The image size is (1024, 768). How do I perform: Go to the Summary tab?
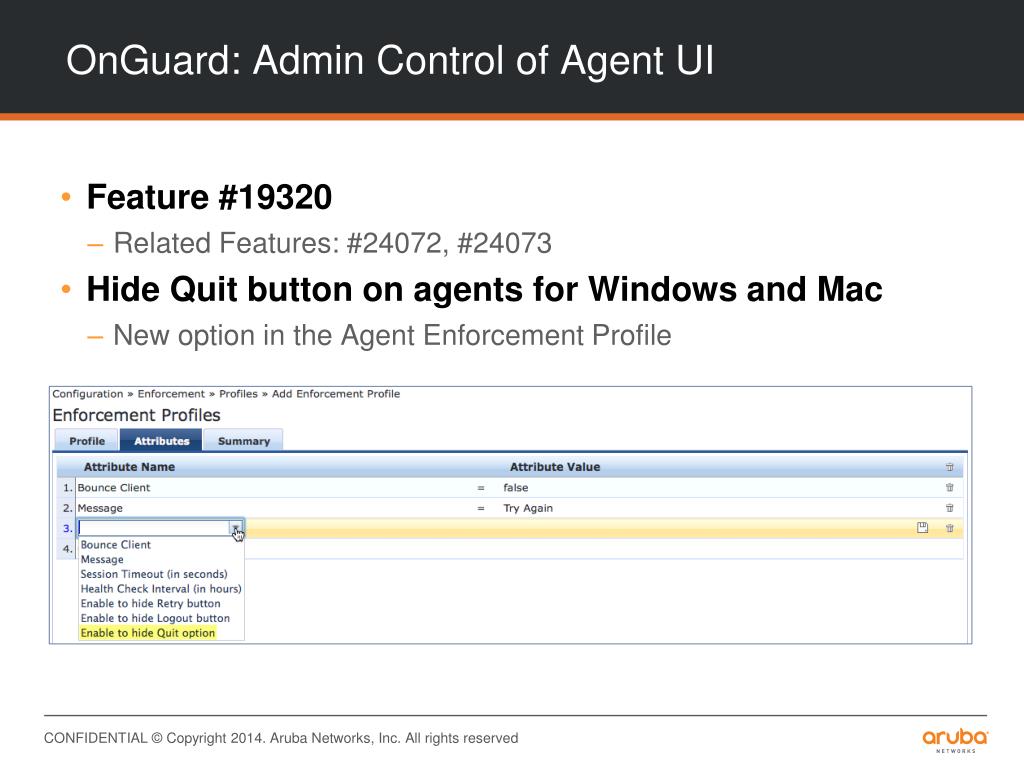244,441
